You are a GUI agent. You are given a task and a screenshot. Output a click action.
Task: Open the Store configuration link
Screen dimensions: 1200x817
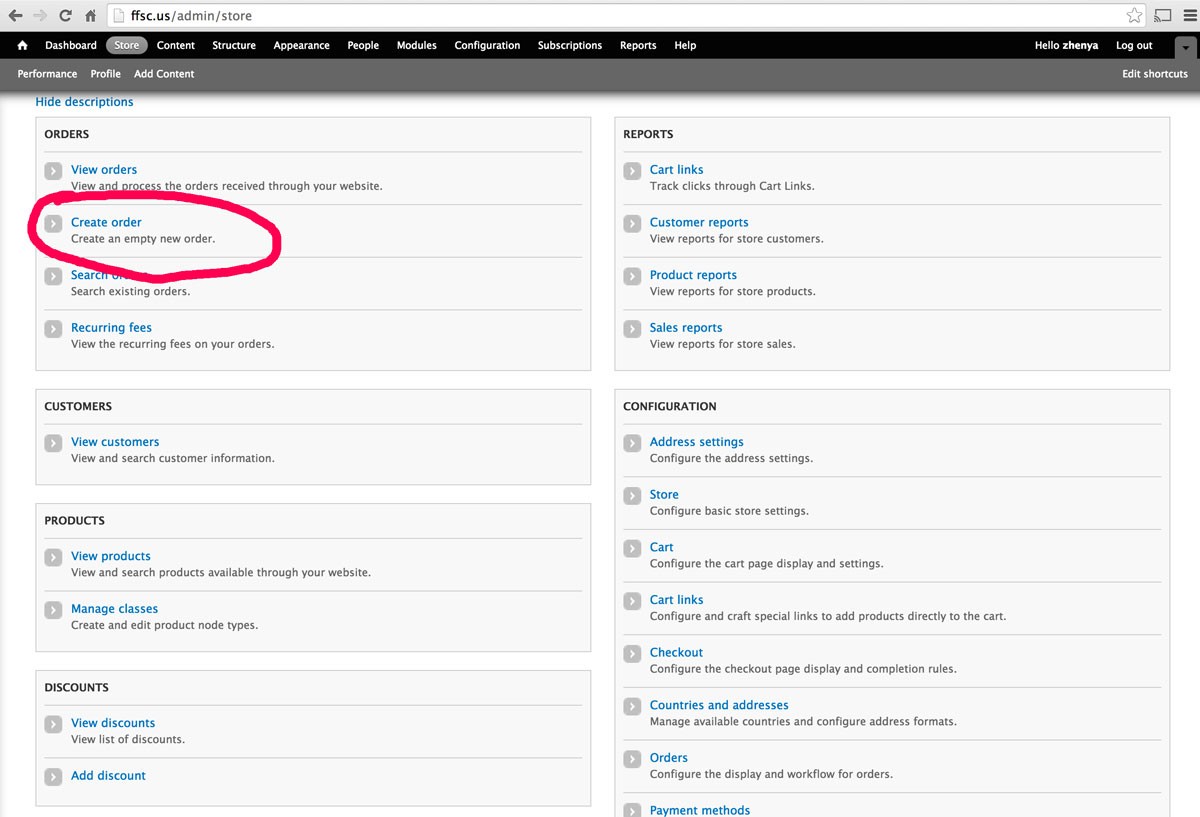[664, 495]
